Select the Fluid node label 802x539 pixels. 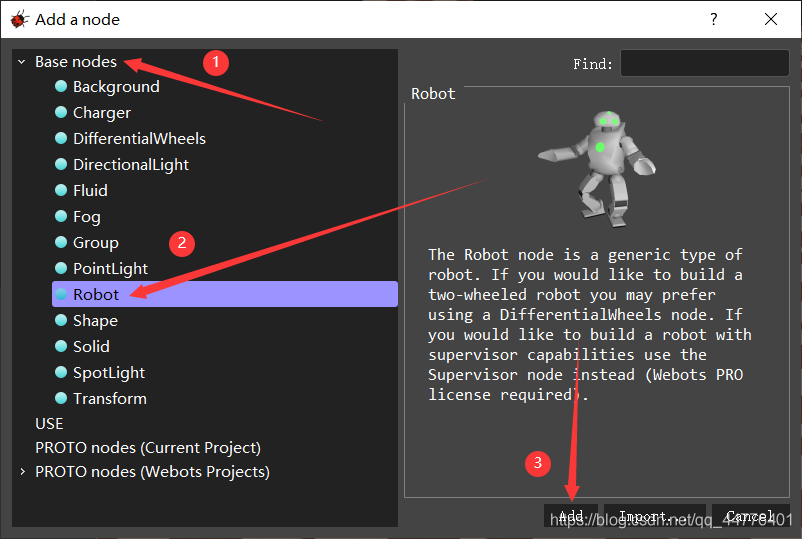(x=90, y=191)
